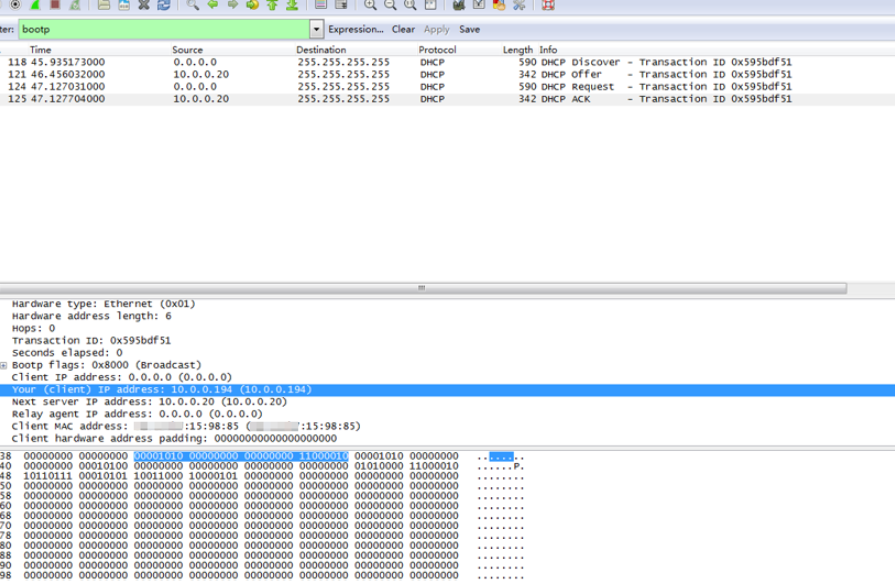
Task: Select 'Relay agent IP address: 0.0.0.0'
Action: [137, 414]
